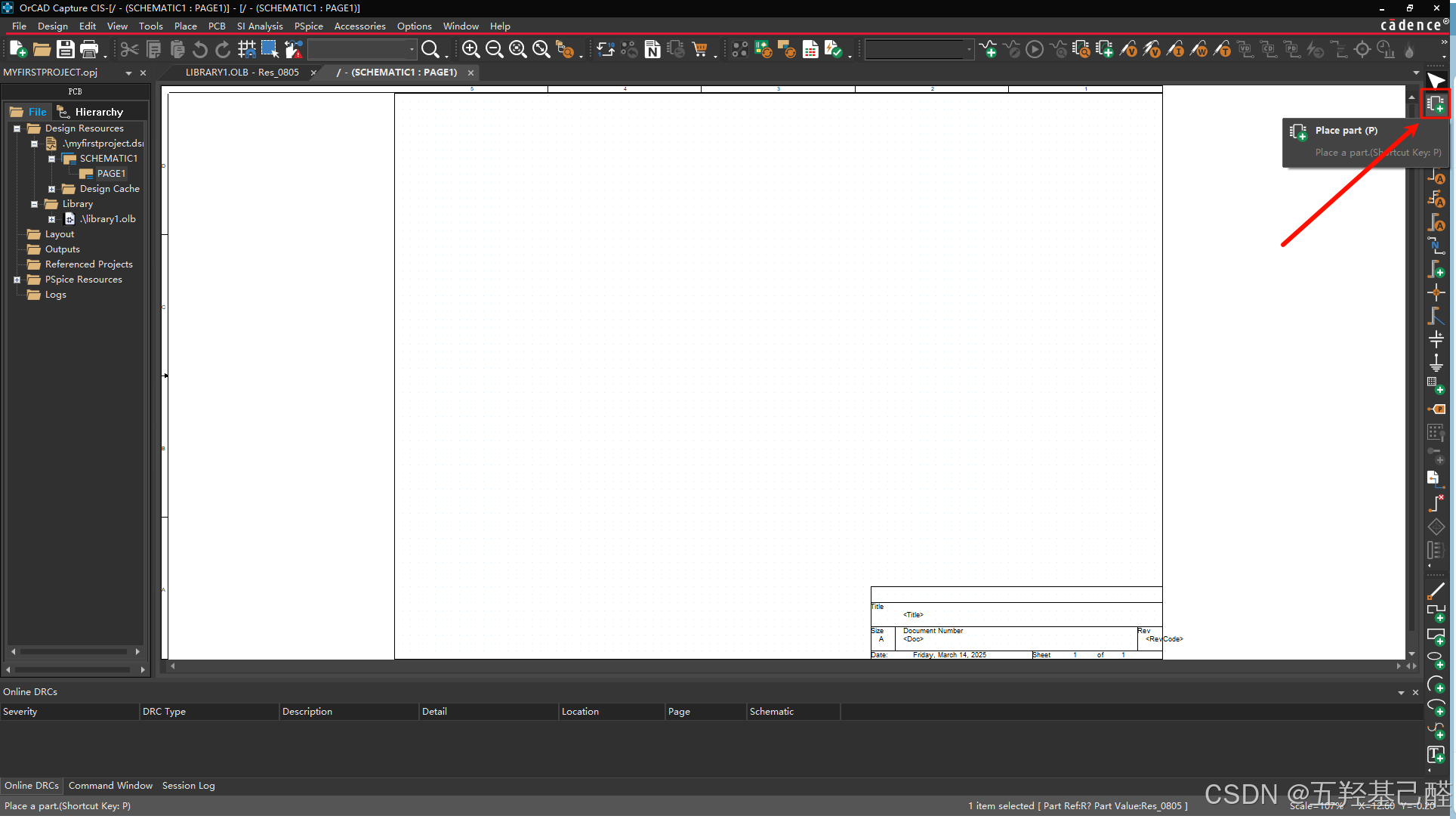Click the Voltage marker probe icon
The image size is (1456, 819).
point(1128,50)
